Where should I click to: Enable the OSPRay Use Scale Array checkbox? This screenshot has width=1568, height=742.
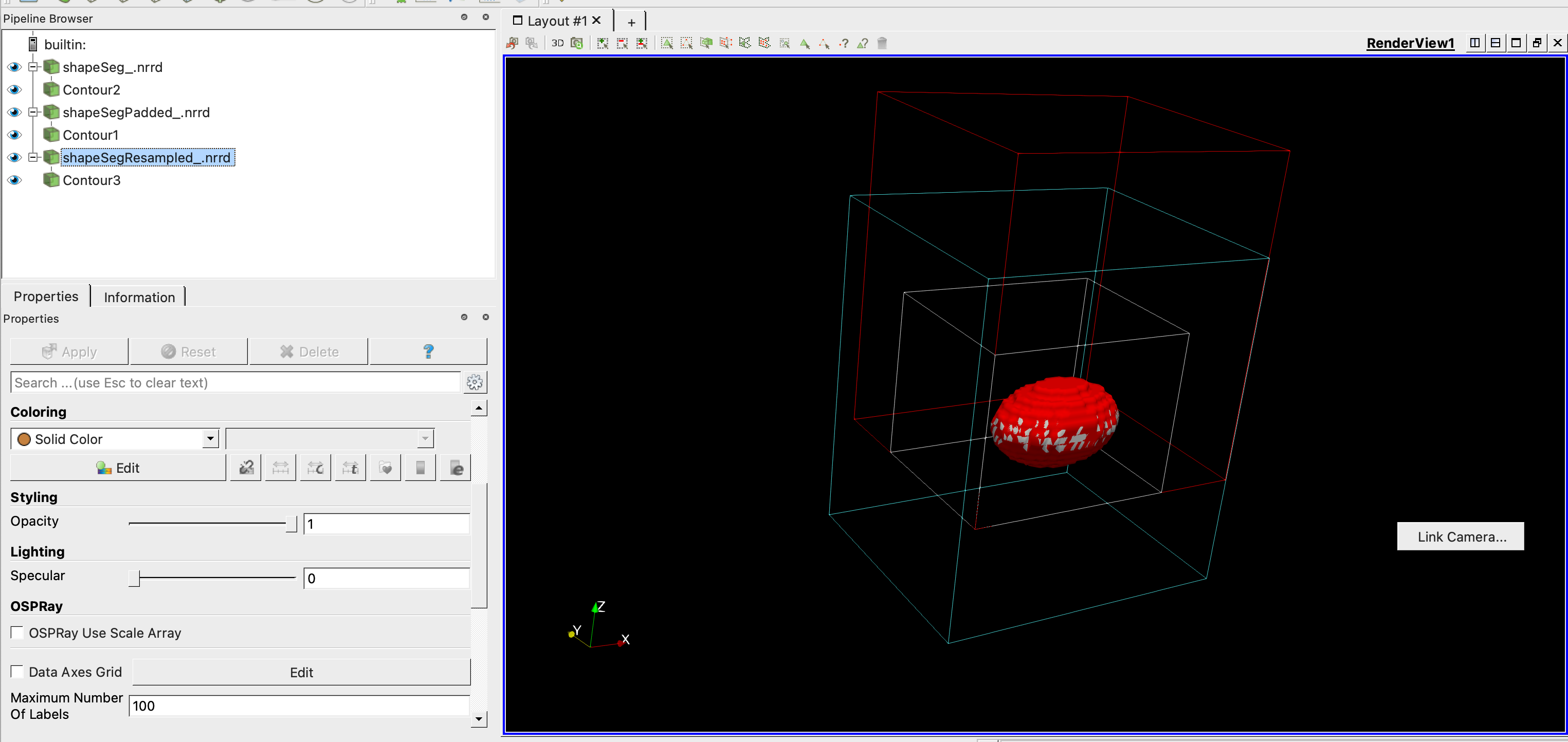17,633
